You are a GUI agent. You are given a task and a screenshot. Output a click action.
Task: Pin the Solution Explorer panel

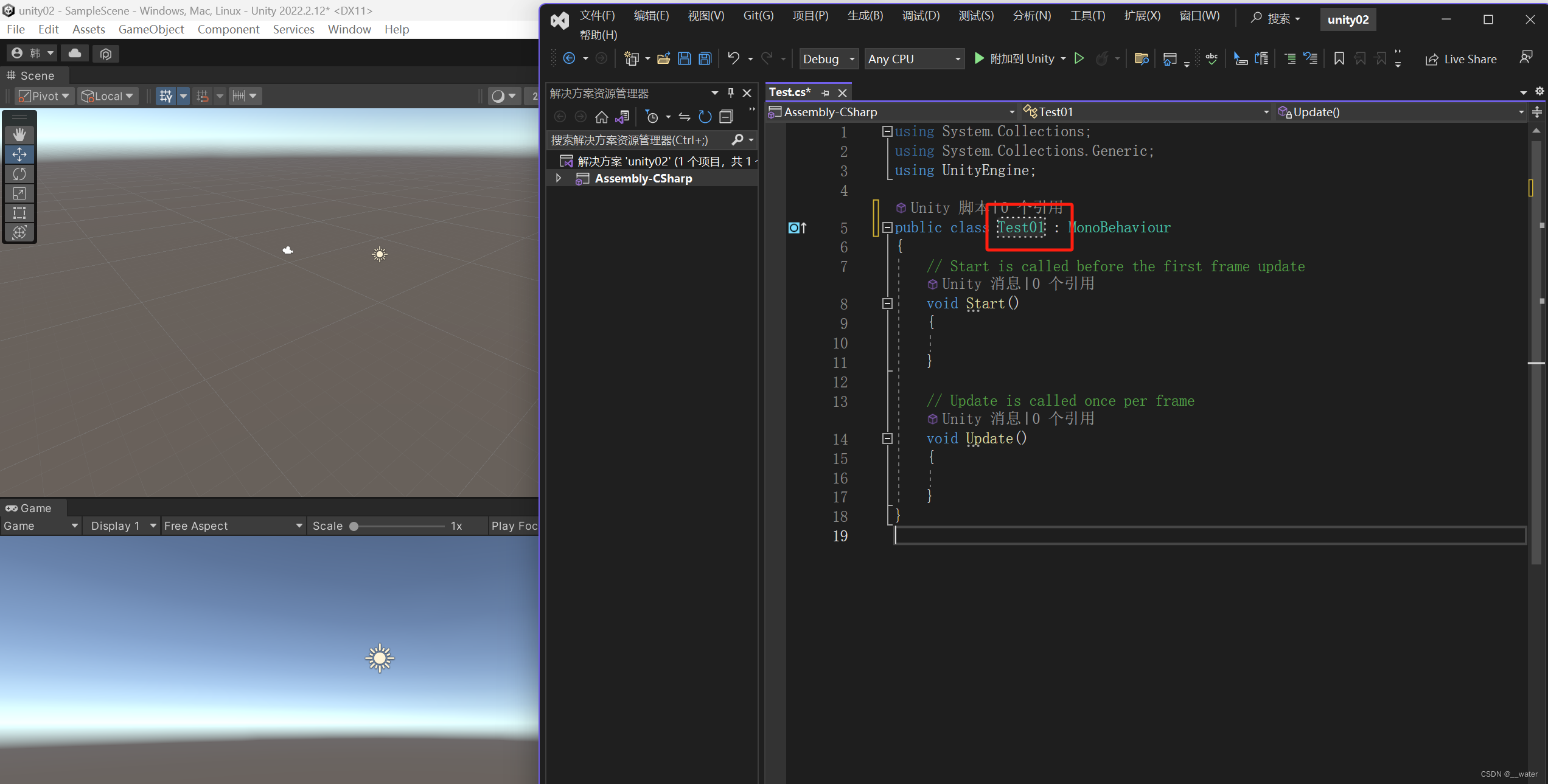(x=730, y=92)
